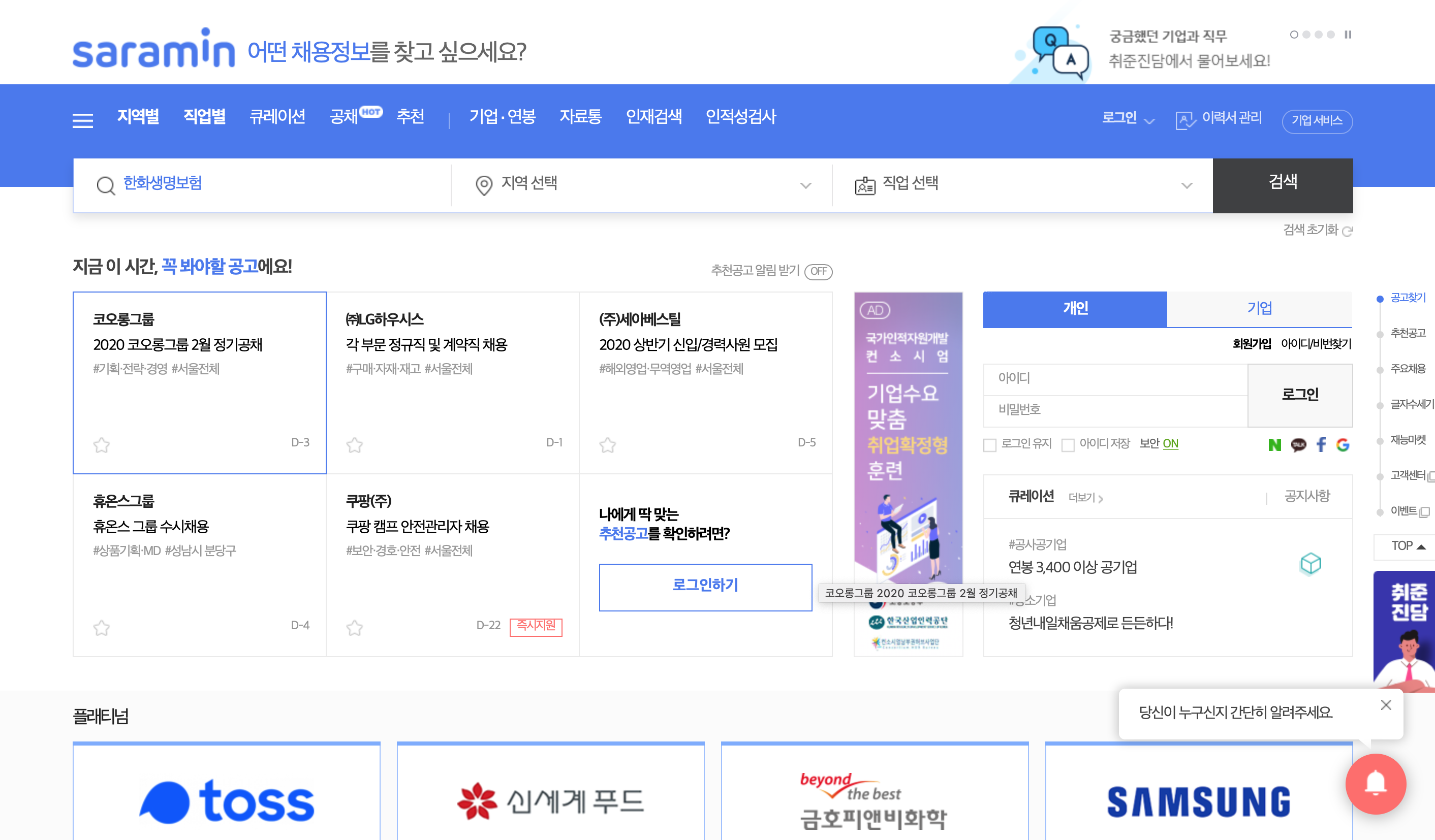Check the 아이디 저장 checkbox
This screenshot has height=840, width=1435.
point(1068,444)
